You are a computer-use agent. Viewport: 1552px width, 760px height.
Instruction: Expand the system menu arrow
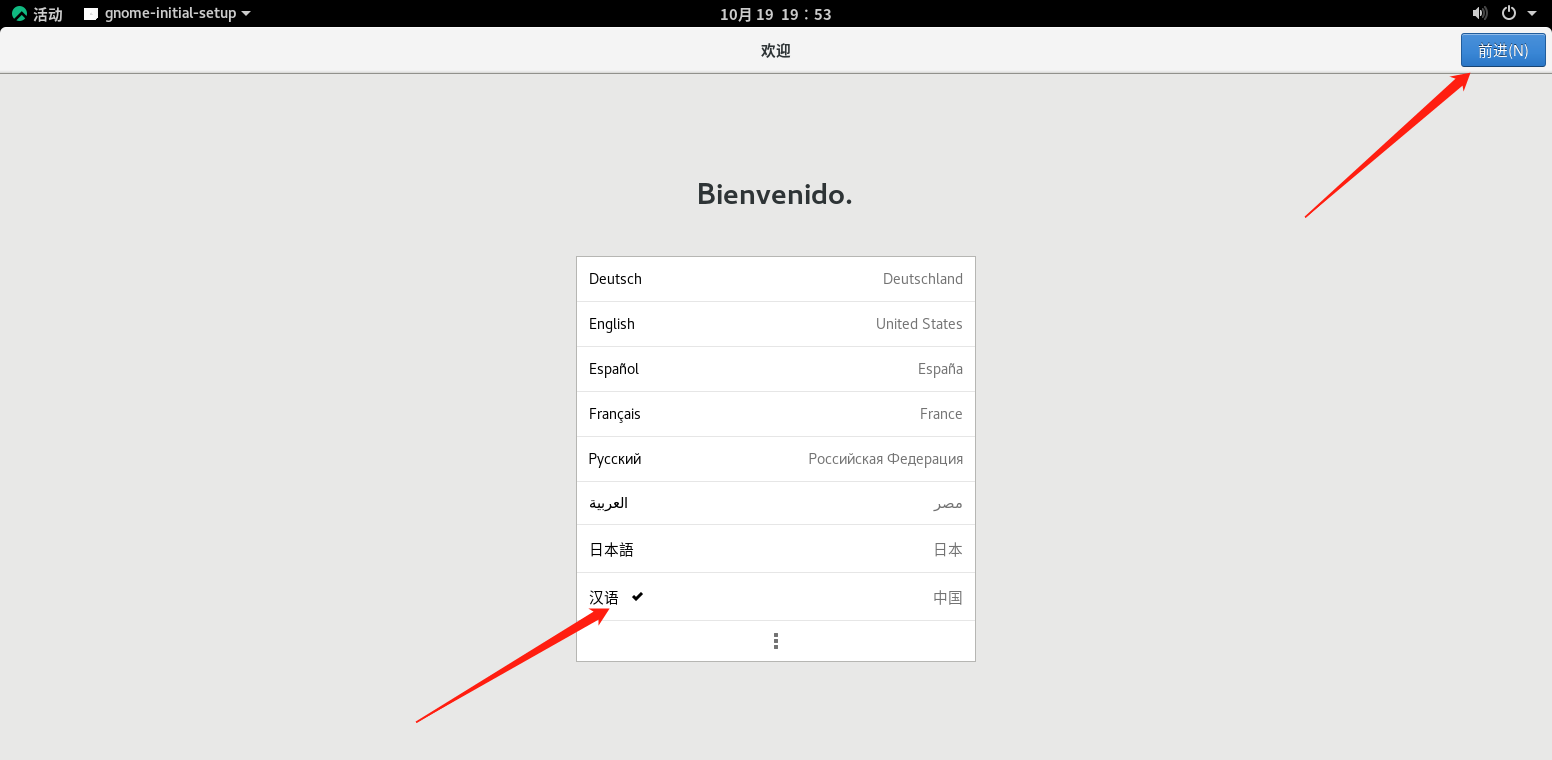(x=1532, y=14)
